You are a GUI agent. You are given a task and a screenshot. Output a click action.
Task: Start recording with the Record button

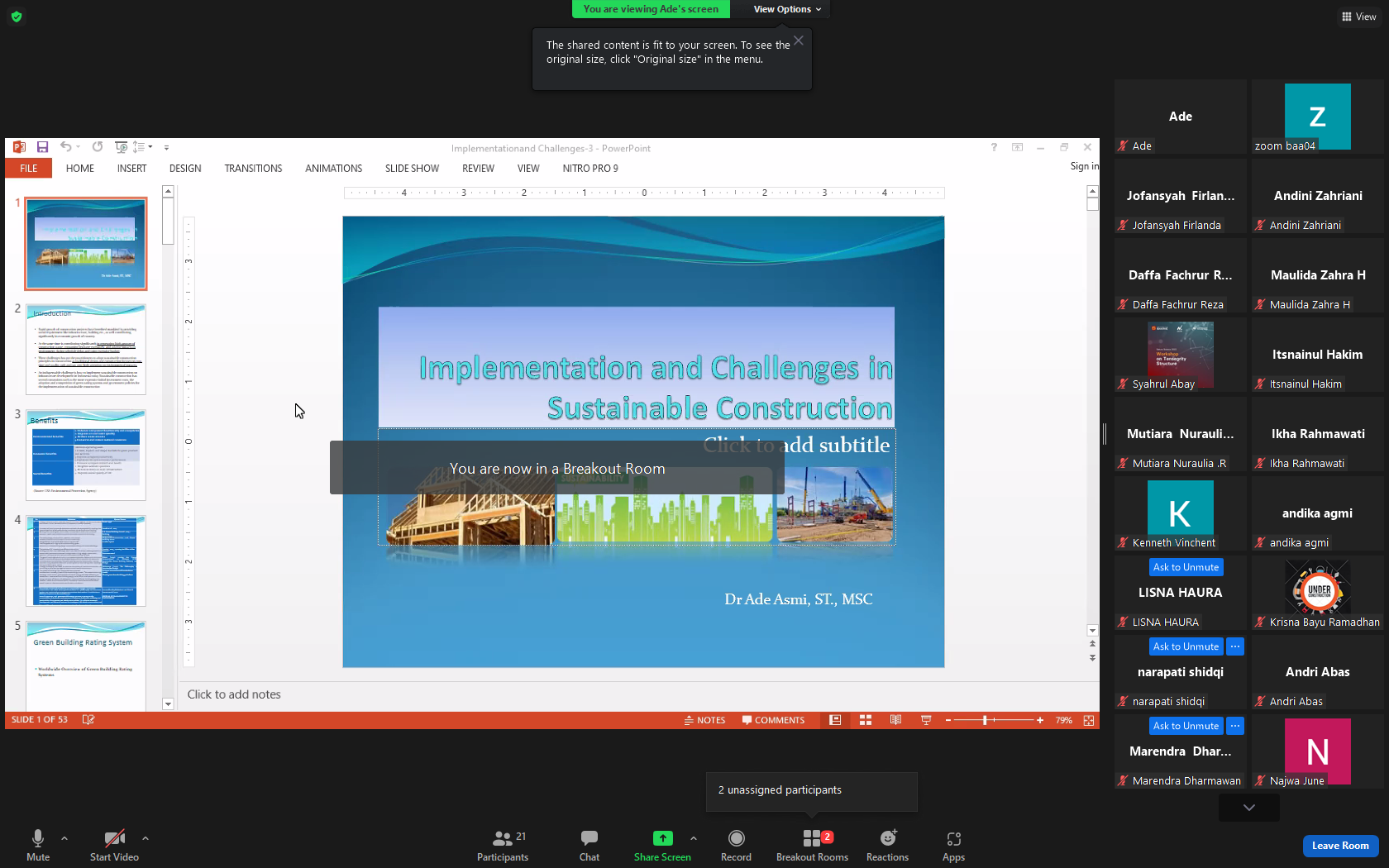click(x=736, y=845)
